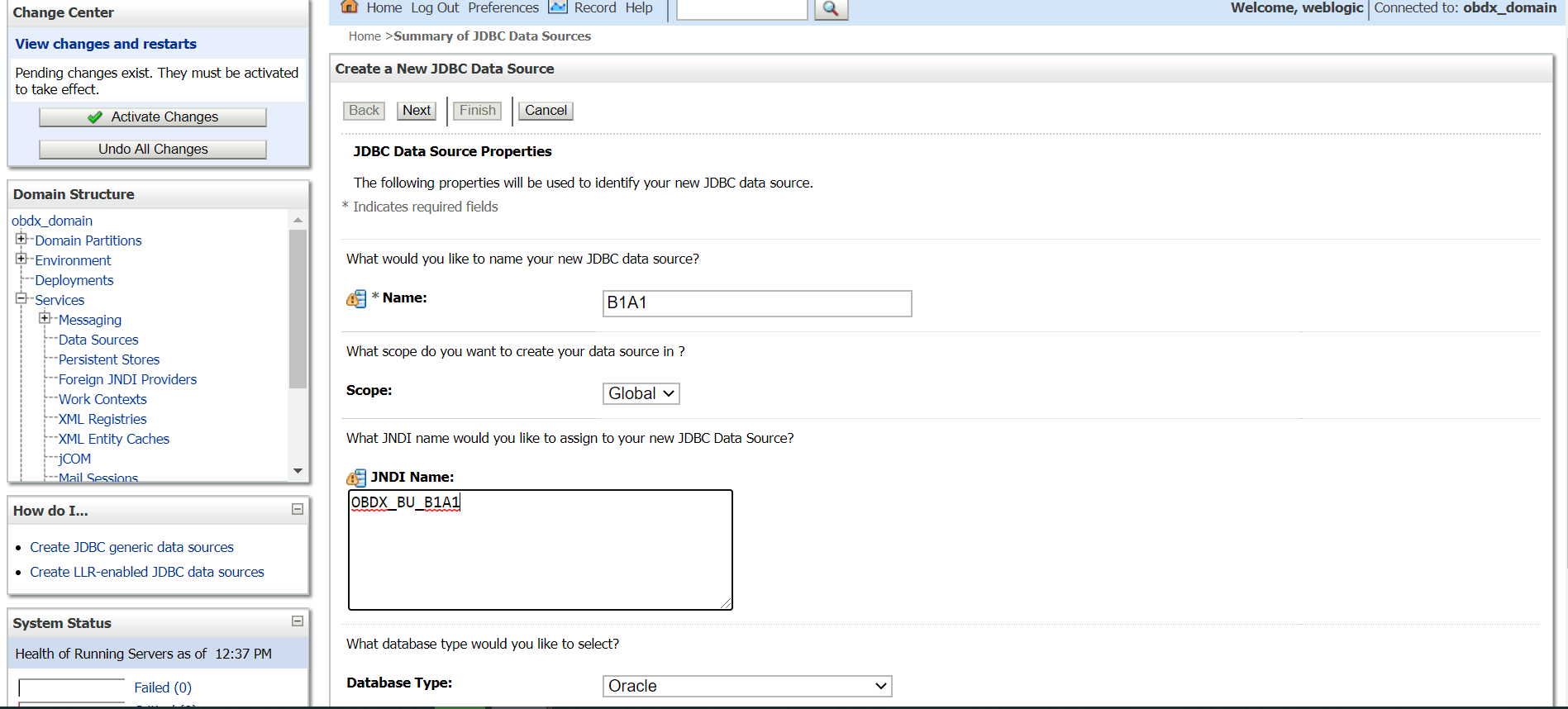Click the info icon beside JNDI Name
Viewport: 1568px width, 709px height.
[356, 478]
